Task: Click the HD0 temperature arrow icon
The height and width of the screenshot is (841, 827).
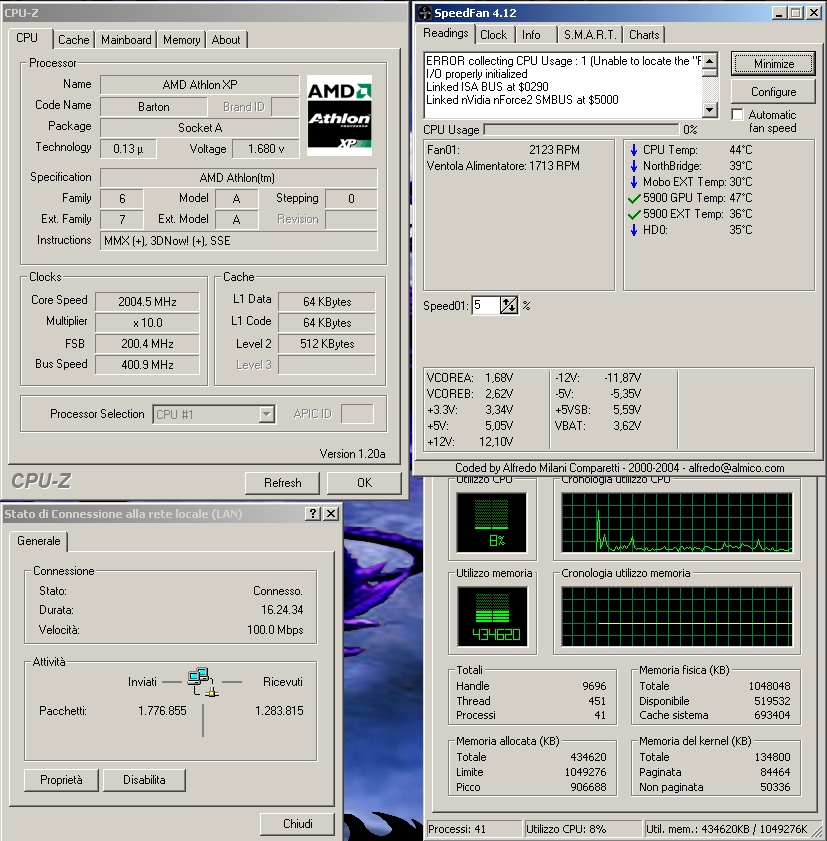Action: (634, 230)
